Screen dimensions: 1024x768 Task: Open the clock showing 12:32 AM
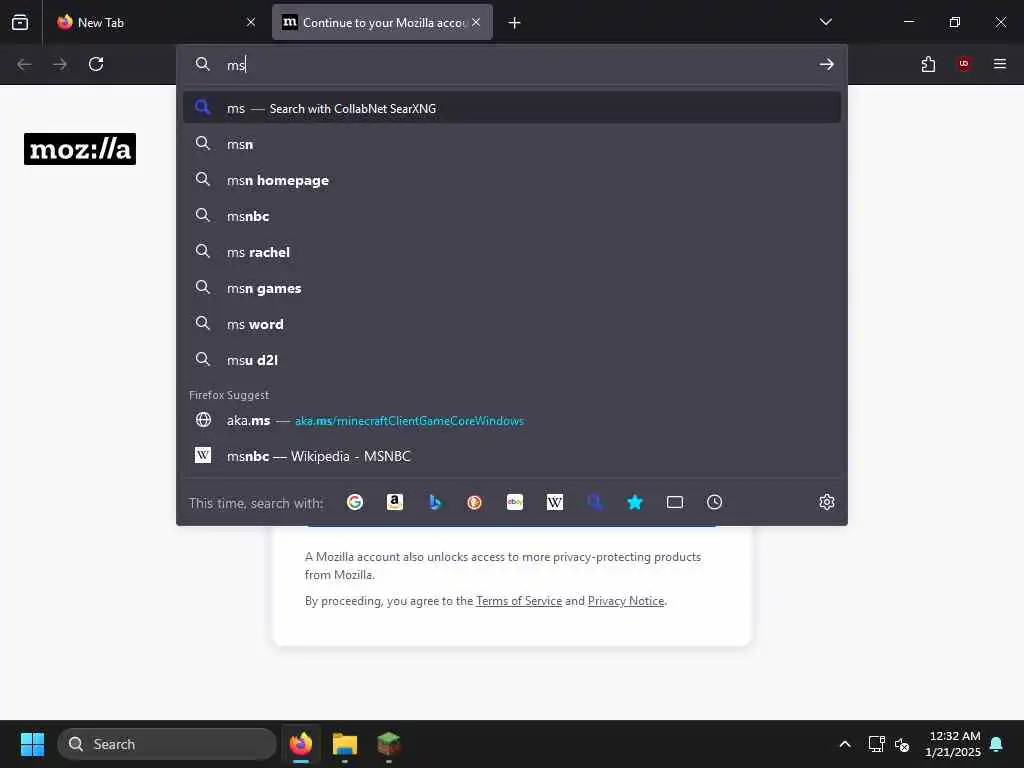point(953,744)
